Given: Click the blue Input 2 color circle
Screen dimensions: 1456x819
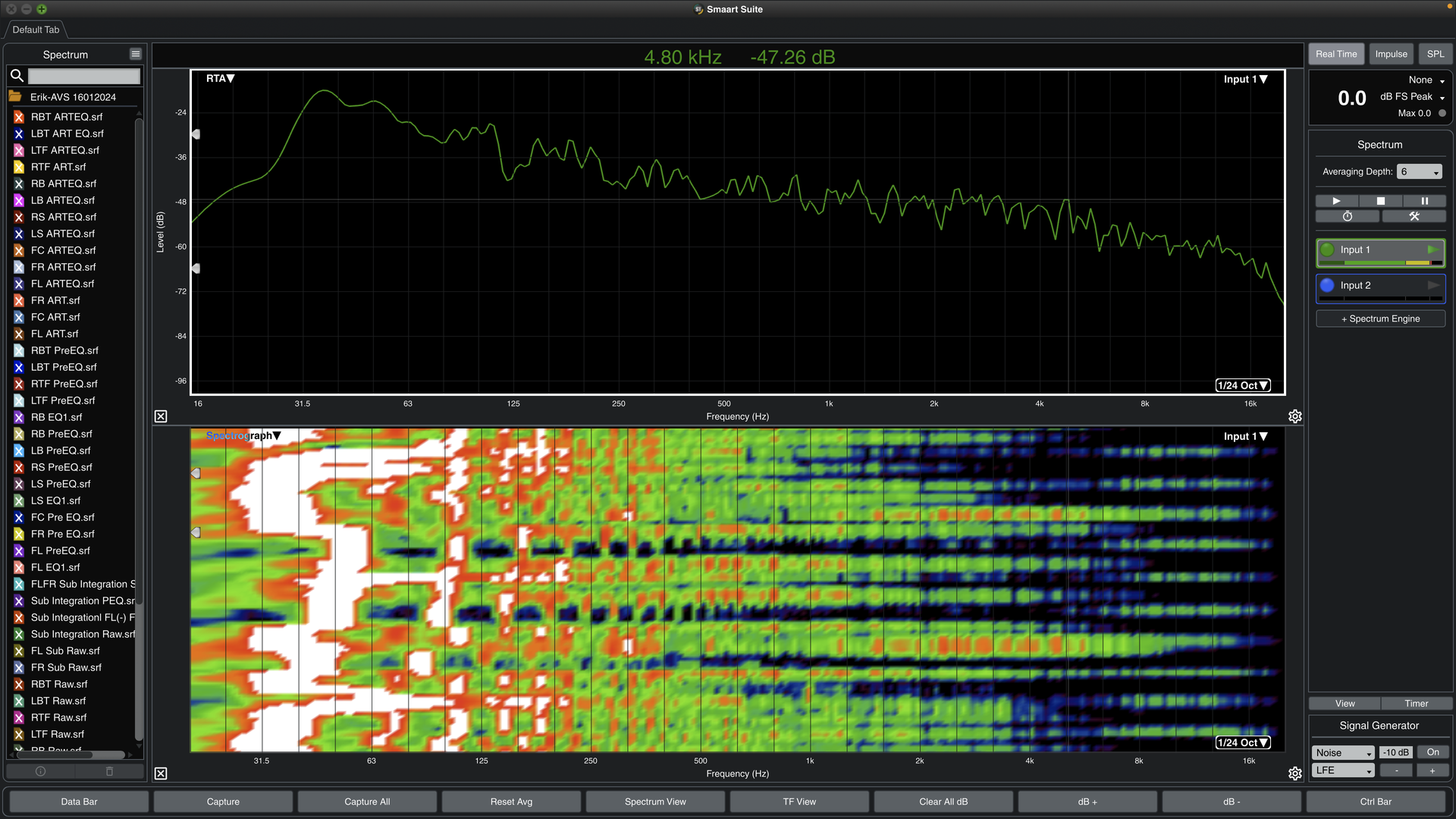Looking at the screenshot, I should [x=1327, y=285].
